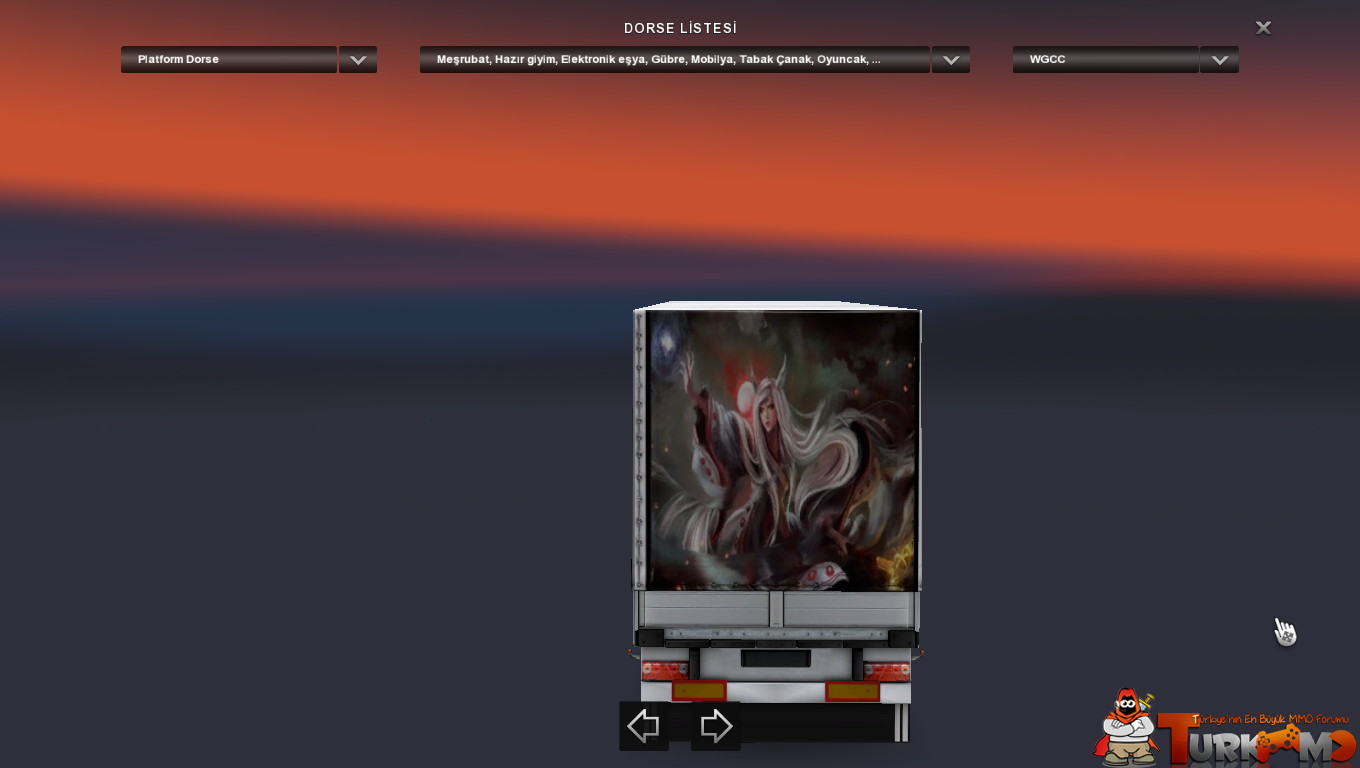Show previous trailer with left arrow
This screenshot has height=768, width=1360.
tap(644, 726)
